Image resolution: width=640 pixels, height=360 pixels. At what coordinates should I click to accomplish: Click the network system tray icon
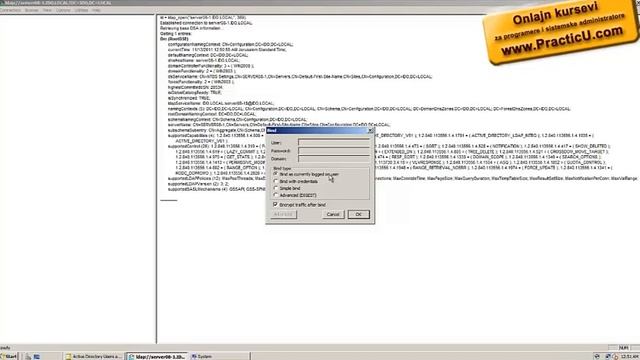pyautogui.click(x=608, y=356)
